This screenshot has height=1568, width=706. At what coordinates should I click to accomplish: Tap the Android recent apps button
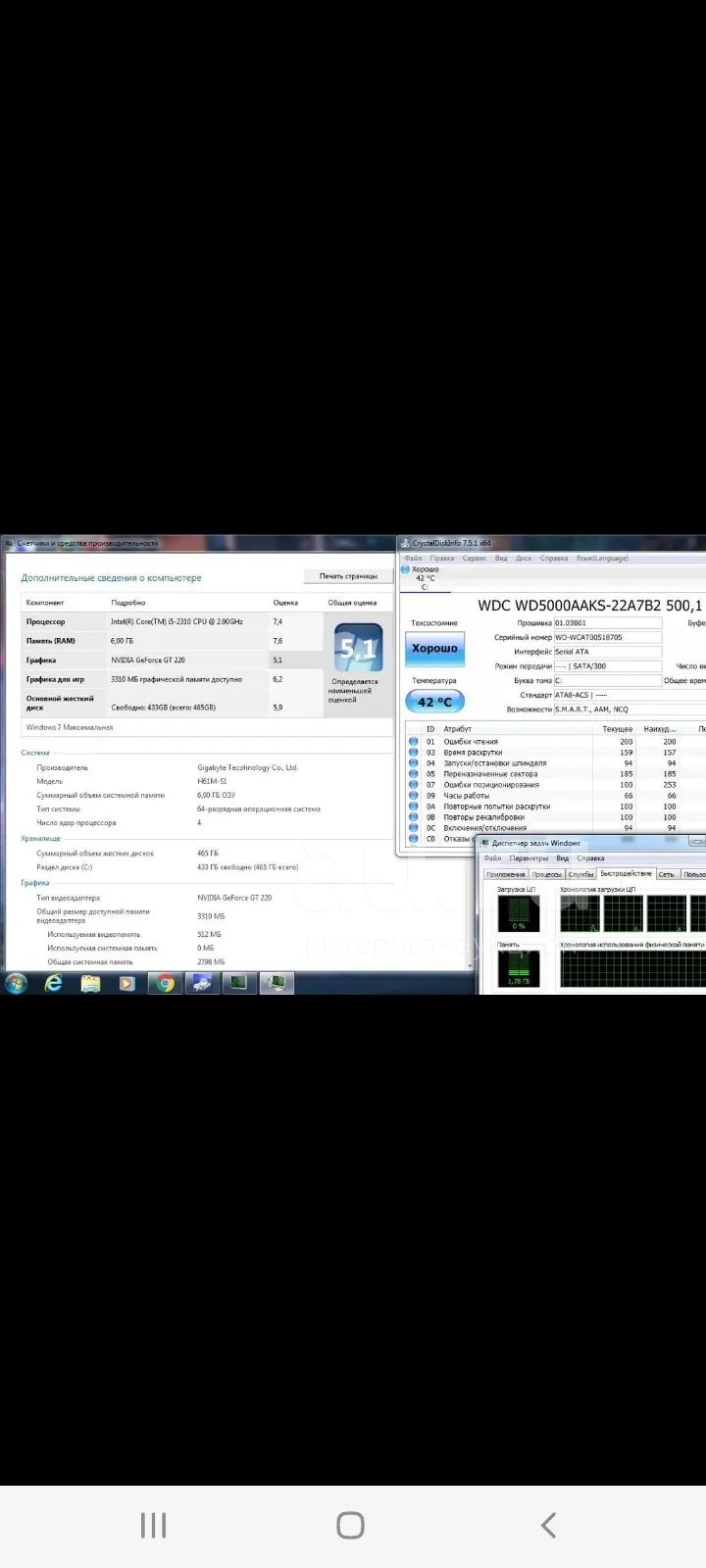(x=153, y=1525)
